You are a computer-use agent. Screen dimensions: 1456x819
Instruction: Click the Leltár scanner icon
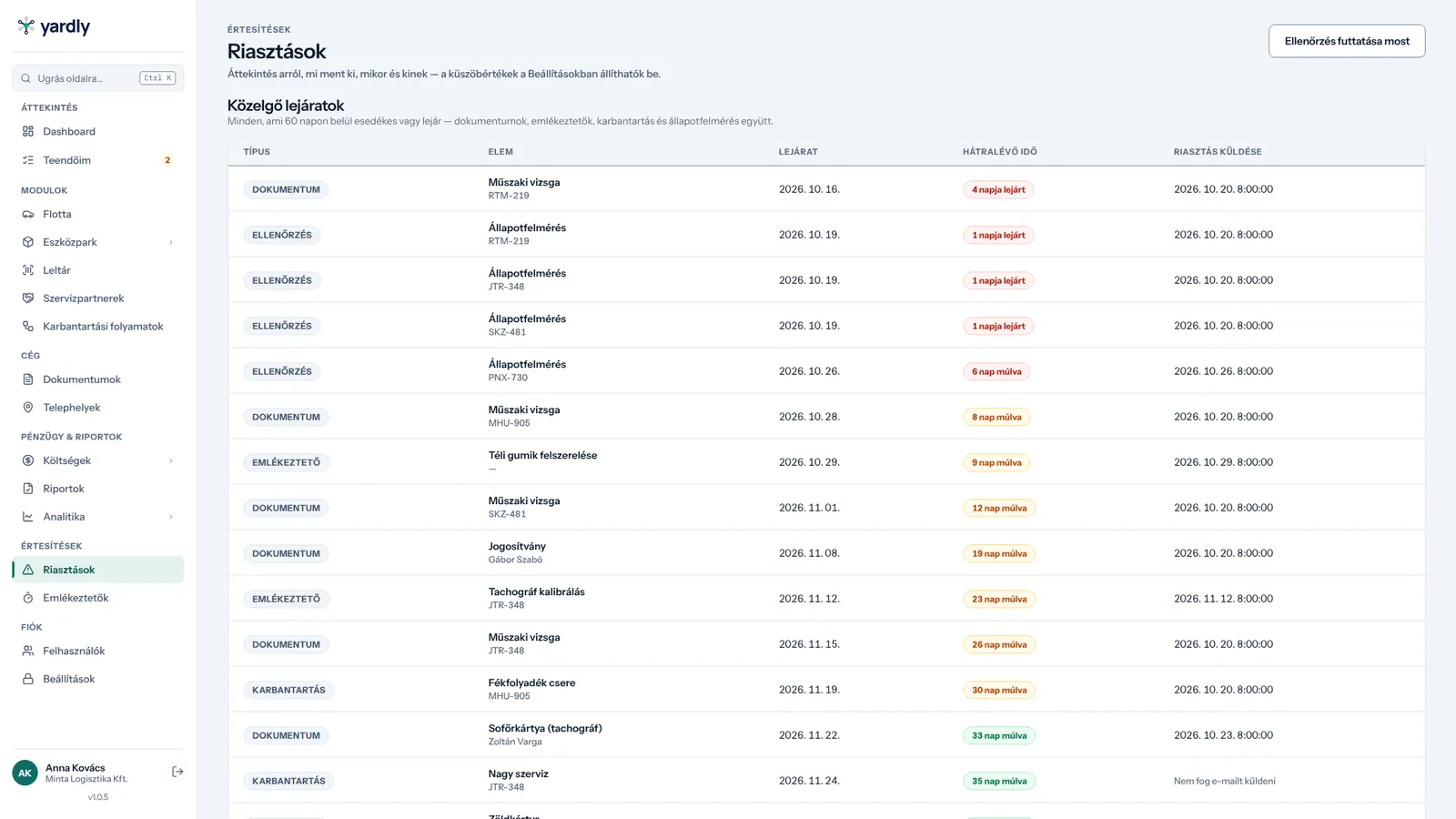click(28, 270)
